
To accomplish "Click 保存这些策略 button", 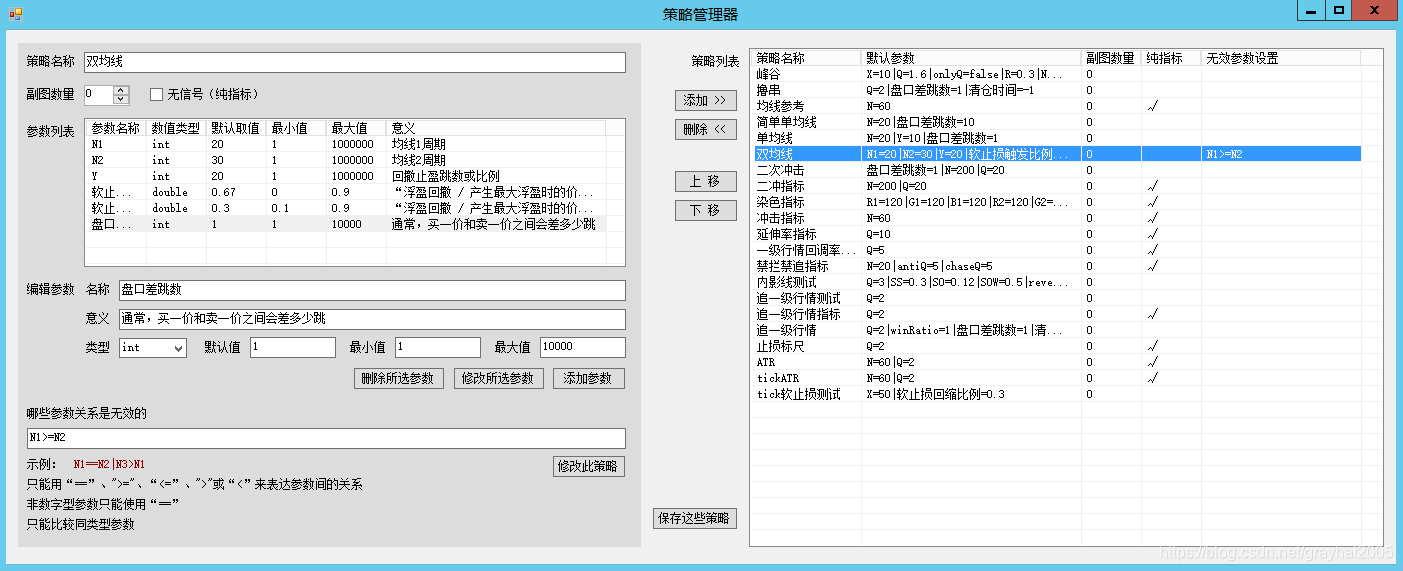I will coord(695,518).
